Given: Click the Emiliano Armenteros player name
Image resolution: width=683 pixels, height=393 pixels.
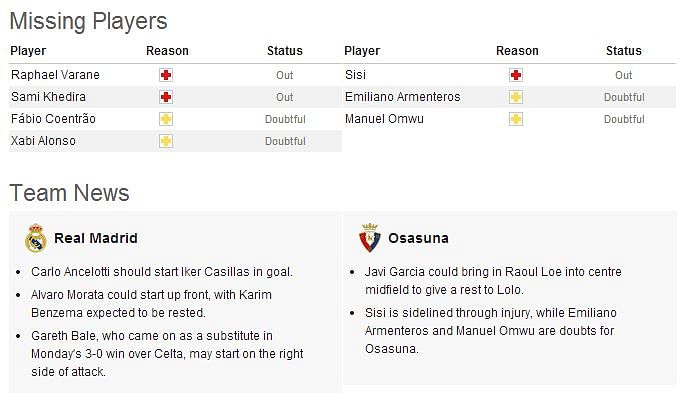Looking at the screenshot, I should 402,97.
